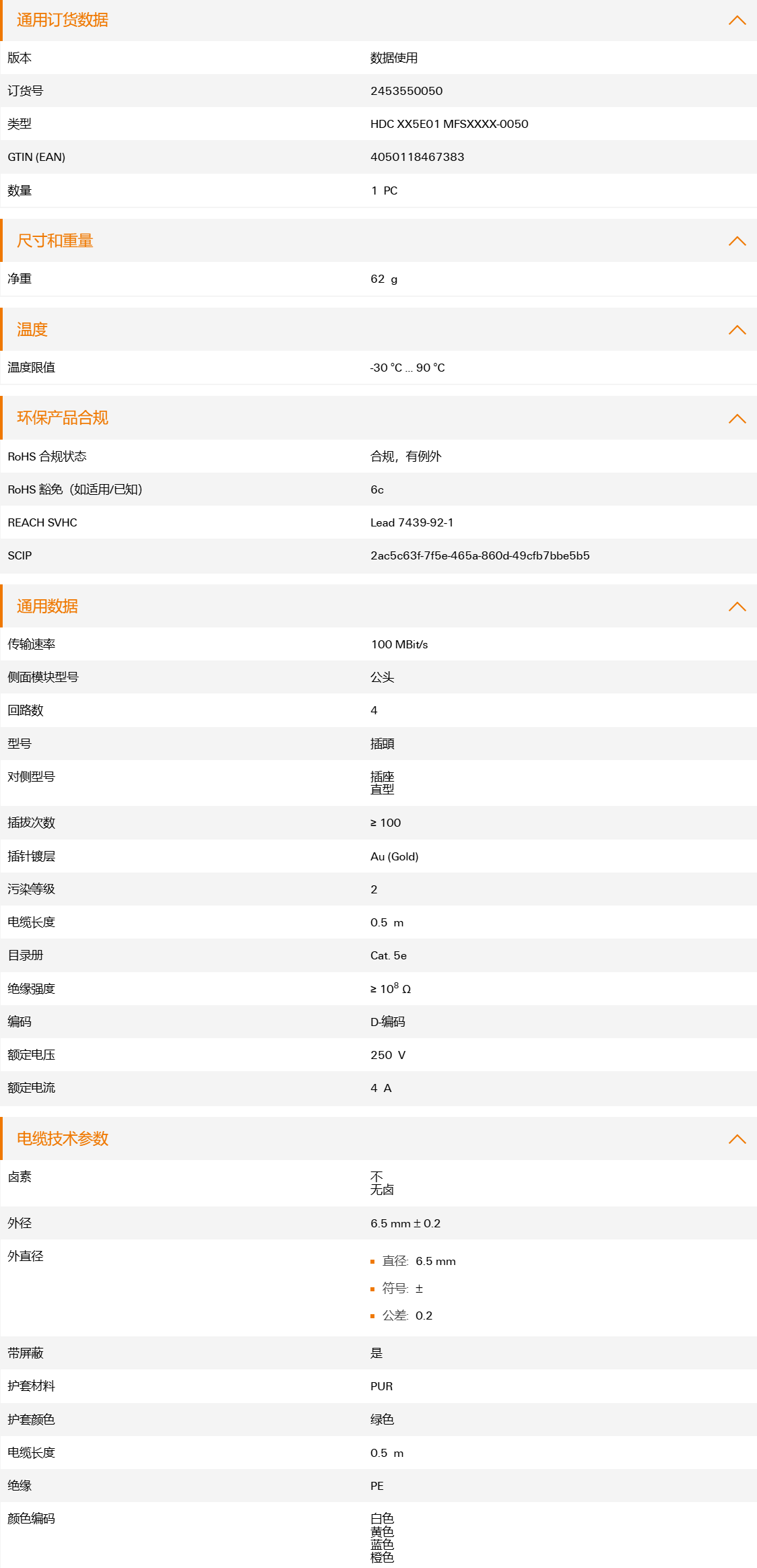
Task: Click catalogue value Cat. 5e
Action: point(389,955)
